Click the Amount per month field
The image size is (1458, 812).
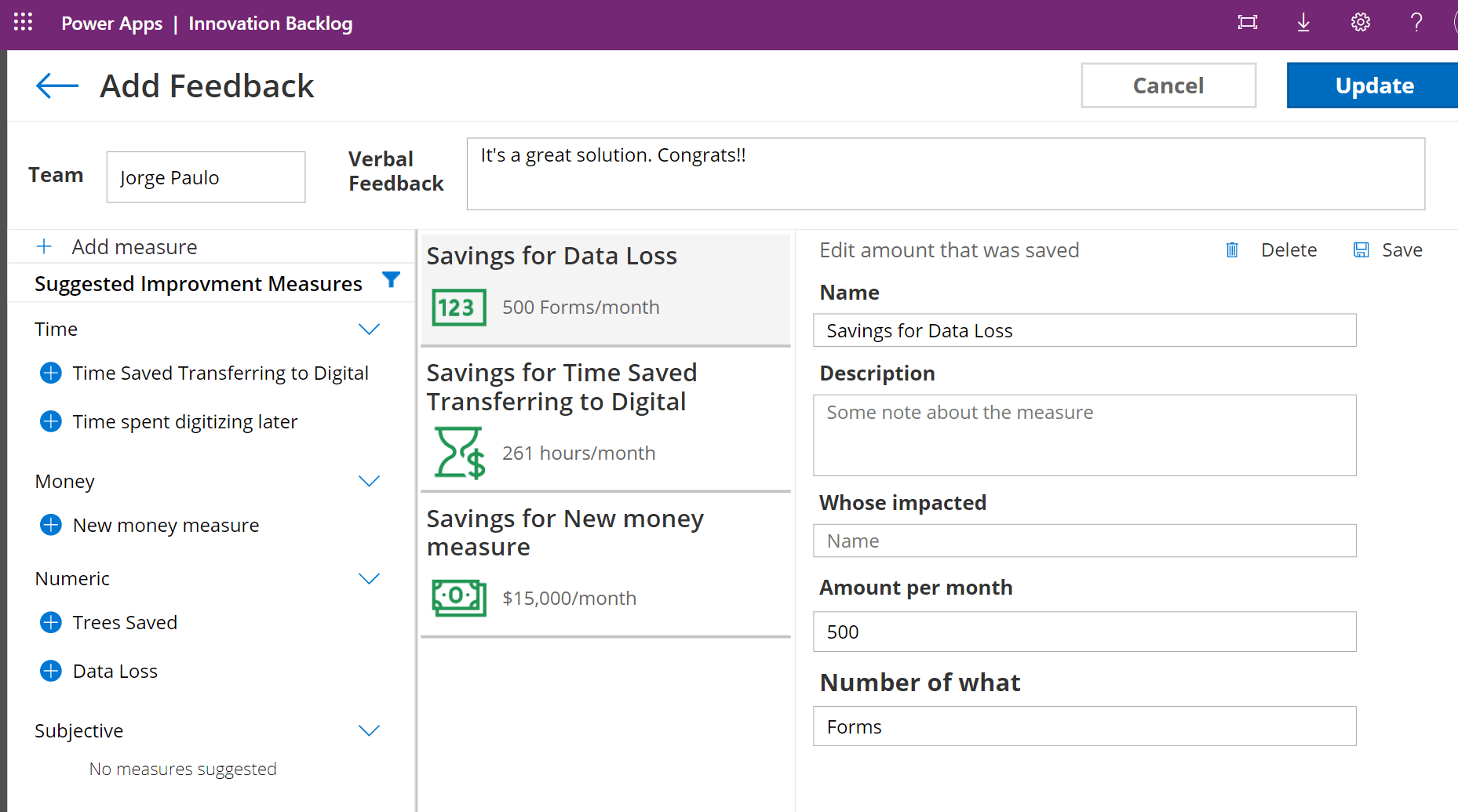(x=1084, y=632)
